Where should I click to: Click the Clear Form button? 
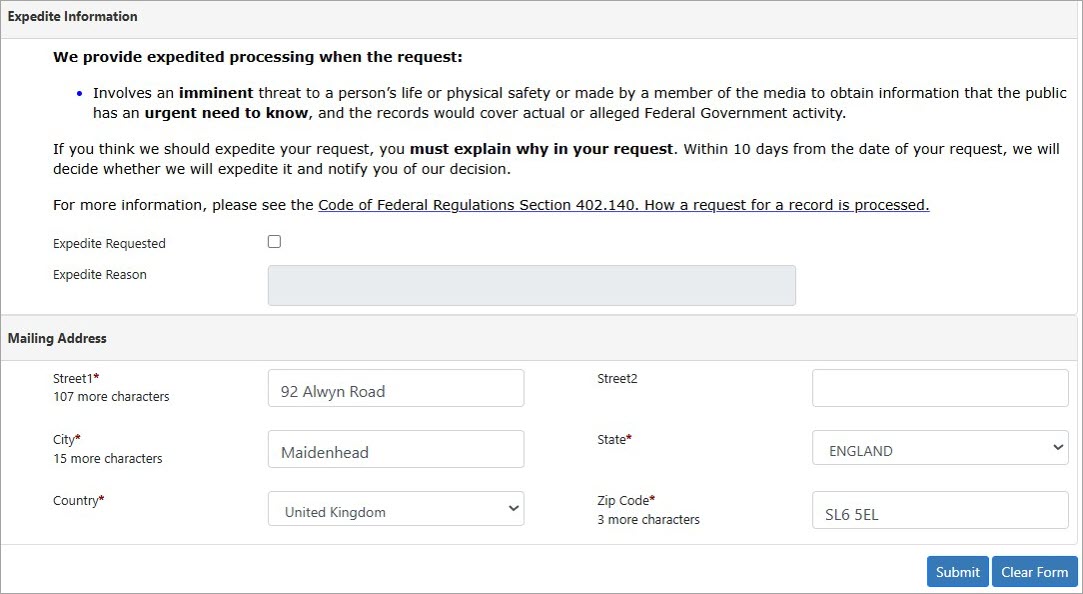pyautogui.click(x=1034, y=571)
